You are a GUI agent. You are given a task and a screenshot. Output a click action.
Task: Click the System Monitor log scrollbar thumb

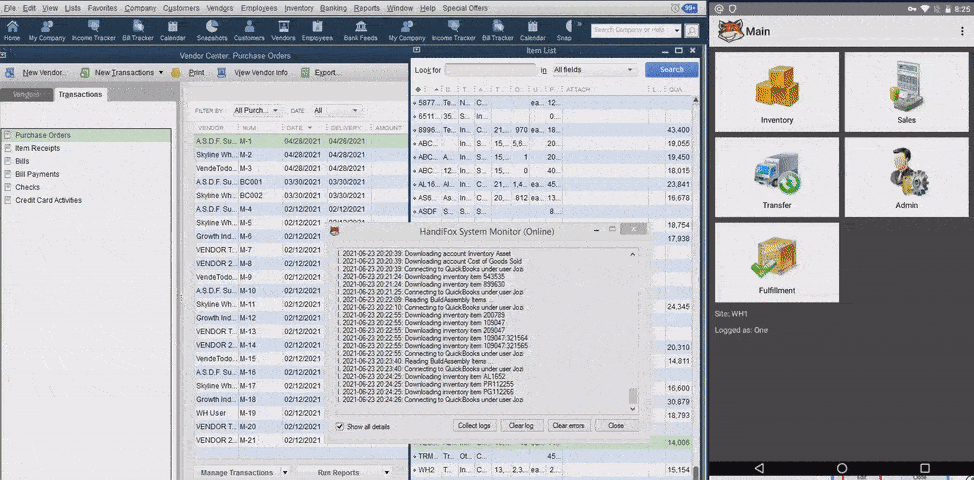(633, 396)
